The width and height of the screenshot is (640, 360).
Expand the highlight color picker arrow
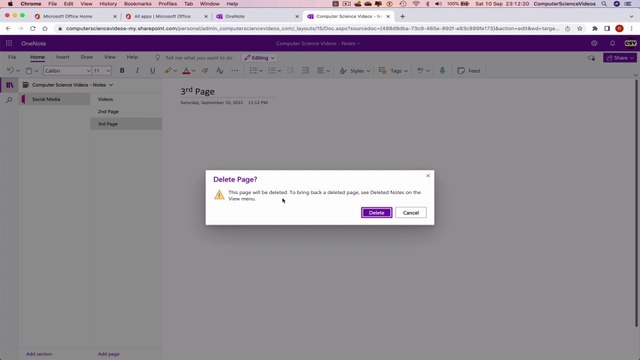175,71
